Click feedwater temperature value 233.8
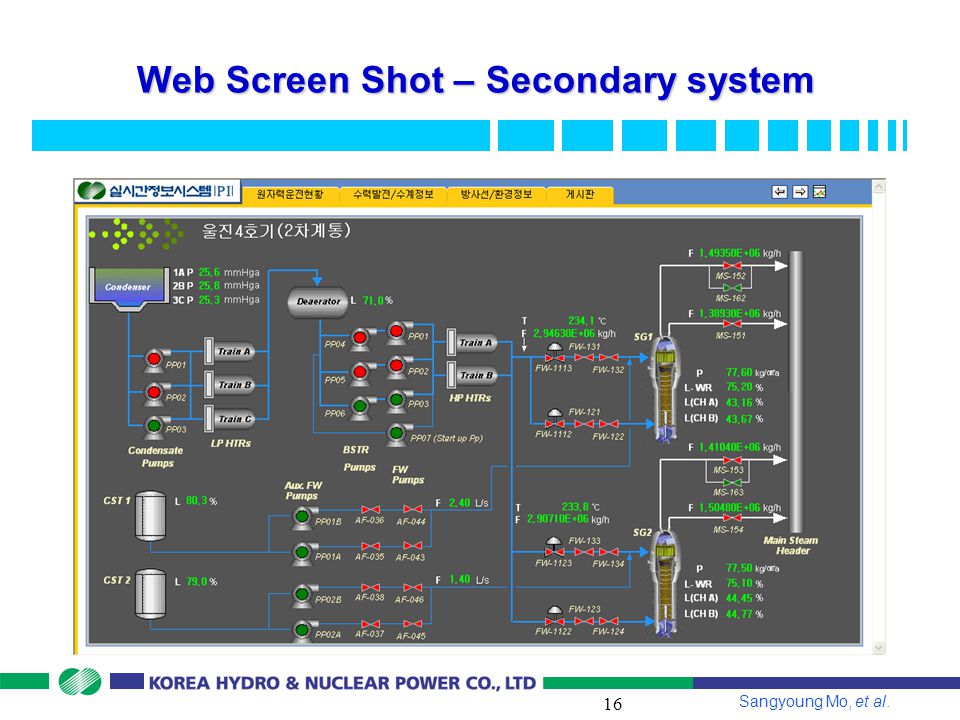 576,506
